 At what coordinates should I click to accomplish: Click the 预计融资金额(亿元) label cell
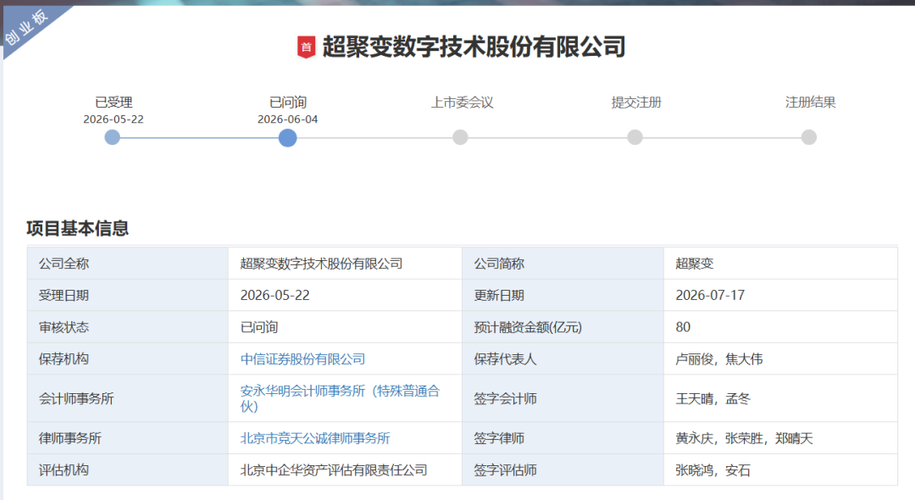click(x=563, y=327)
